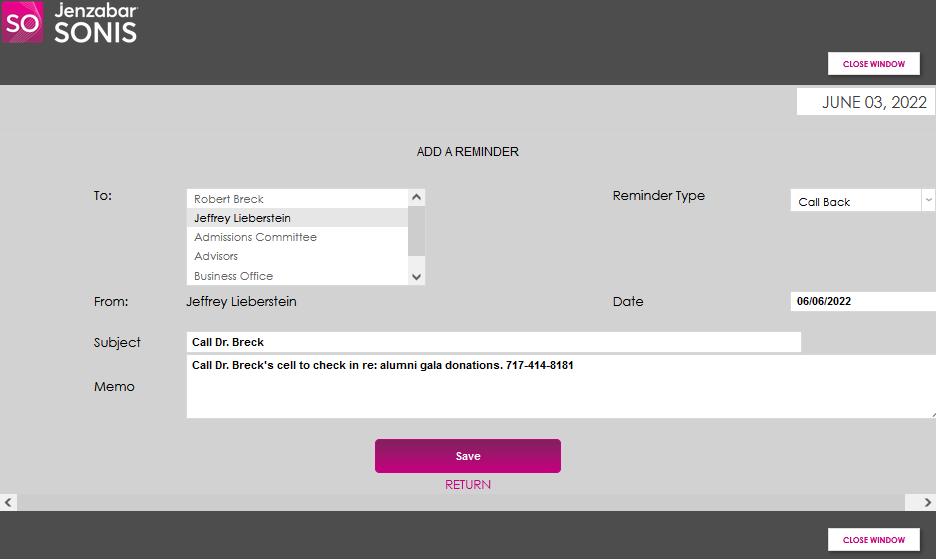Image resolution: width=936 pixels, height=559 pixels.
Task: Click the recipient list scrollbar track
Action: point(417,248)
